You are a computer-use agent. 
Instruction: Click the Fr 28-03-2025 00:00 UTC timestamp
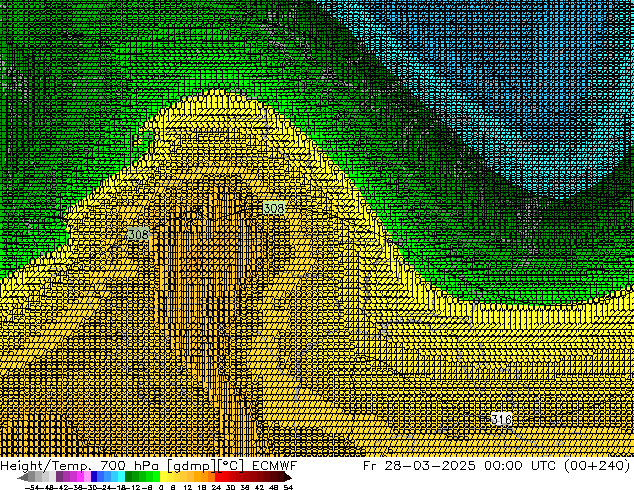click(x=461, y=466)
